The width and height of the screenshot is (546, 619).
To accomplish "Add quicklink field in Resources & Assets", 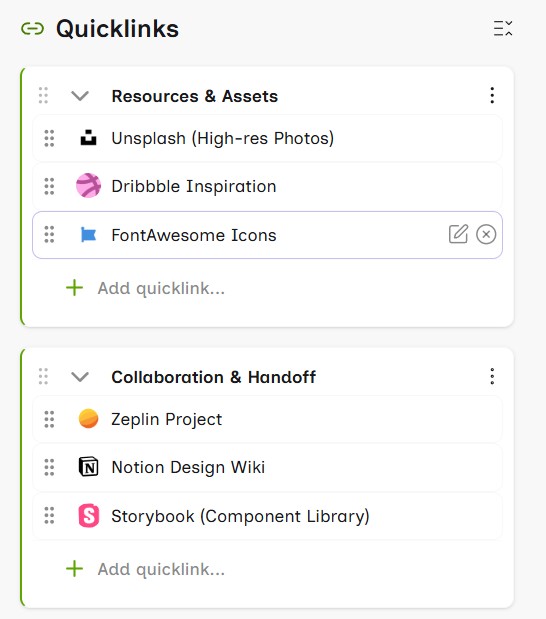I will tap(161, 289).
